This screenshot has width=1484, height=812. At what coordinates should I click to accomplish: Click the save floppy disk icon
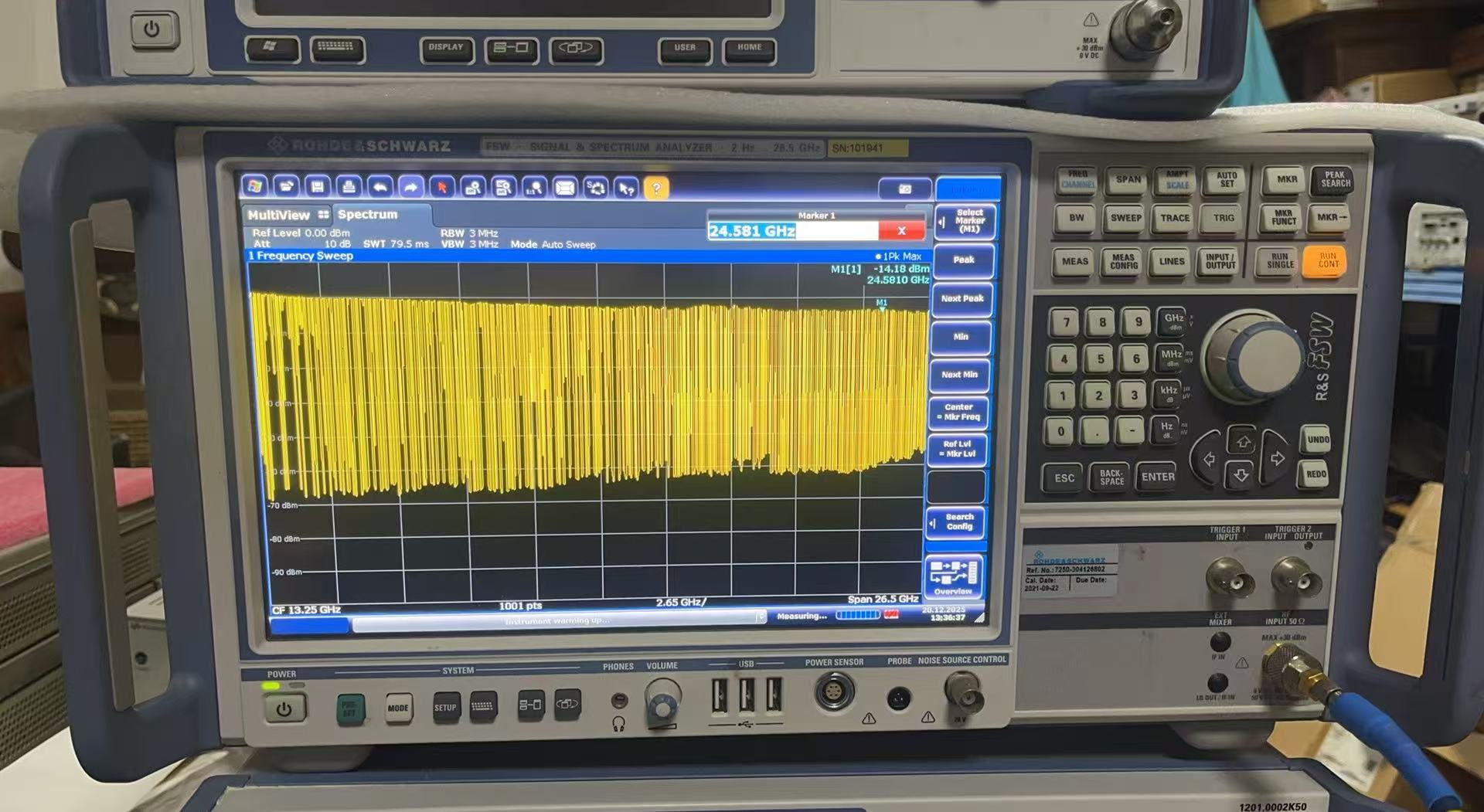pyautogui.click(x=317, y=186)
